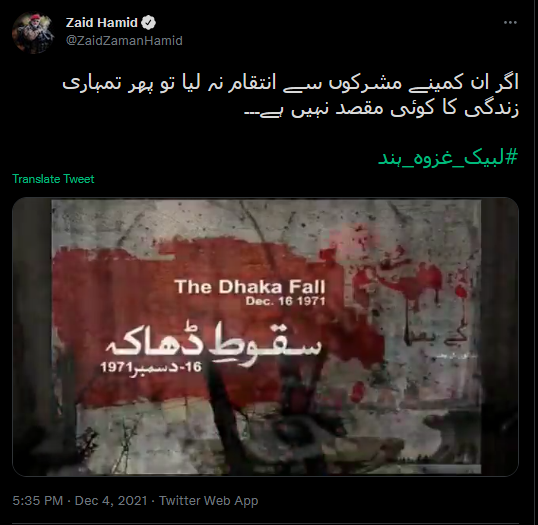Image resolution: width=538 pixels, height=525 pixels.
Task: Play the Dhaka Fall video thumbnail
Action: (x=265, y=337)
